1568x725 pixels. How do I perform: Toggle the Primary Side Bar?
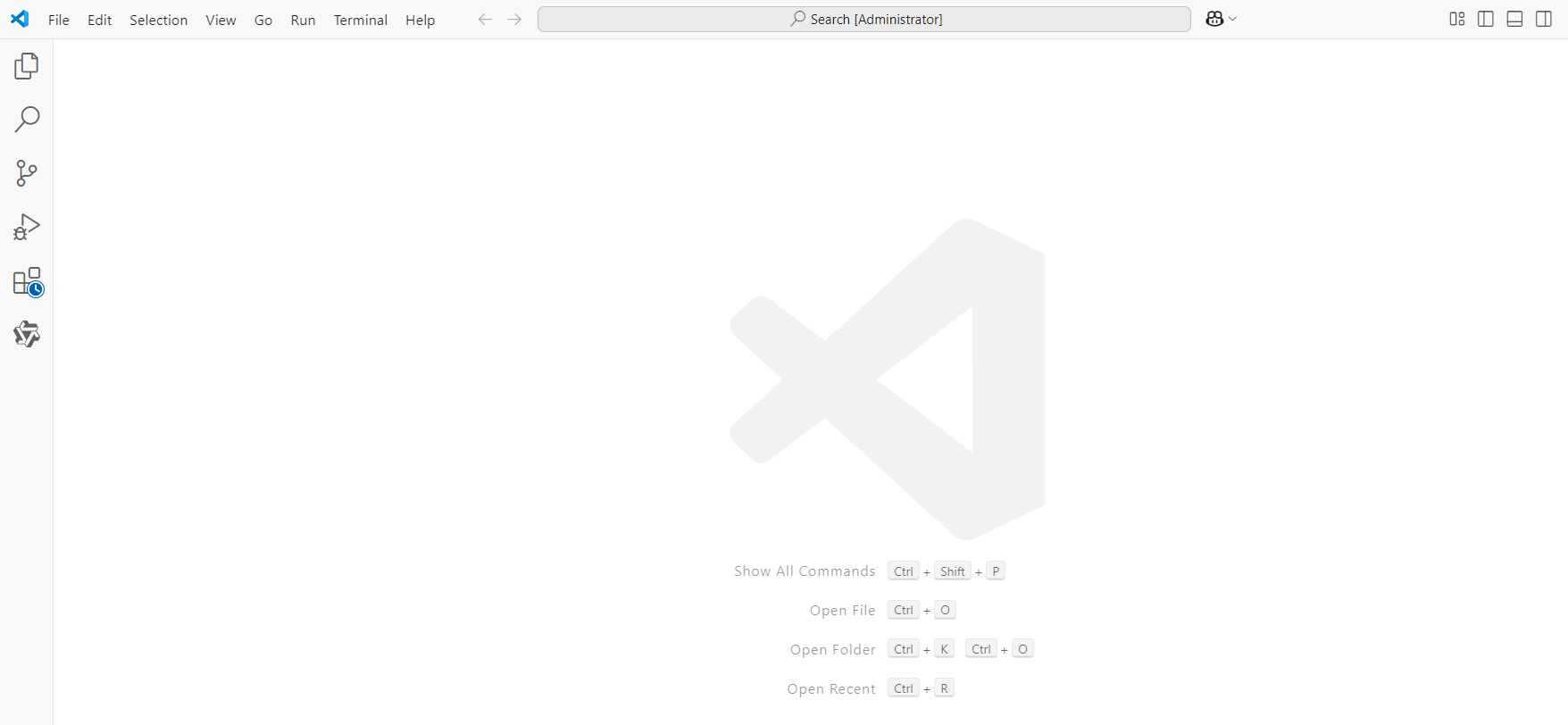tap(1486, 19)
